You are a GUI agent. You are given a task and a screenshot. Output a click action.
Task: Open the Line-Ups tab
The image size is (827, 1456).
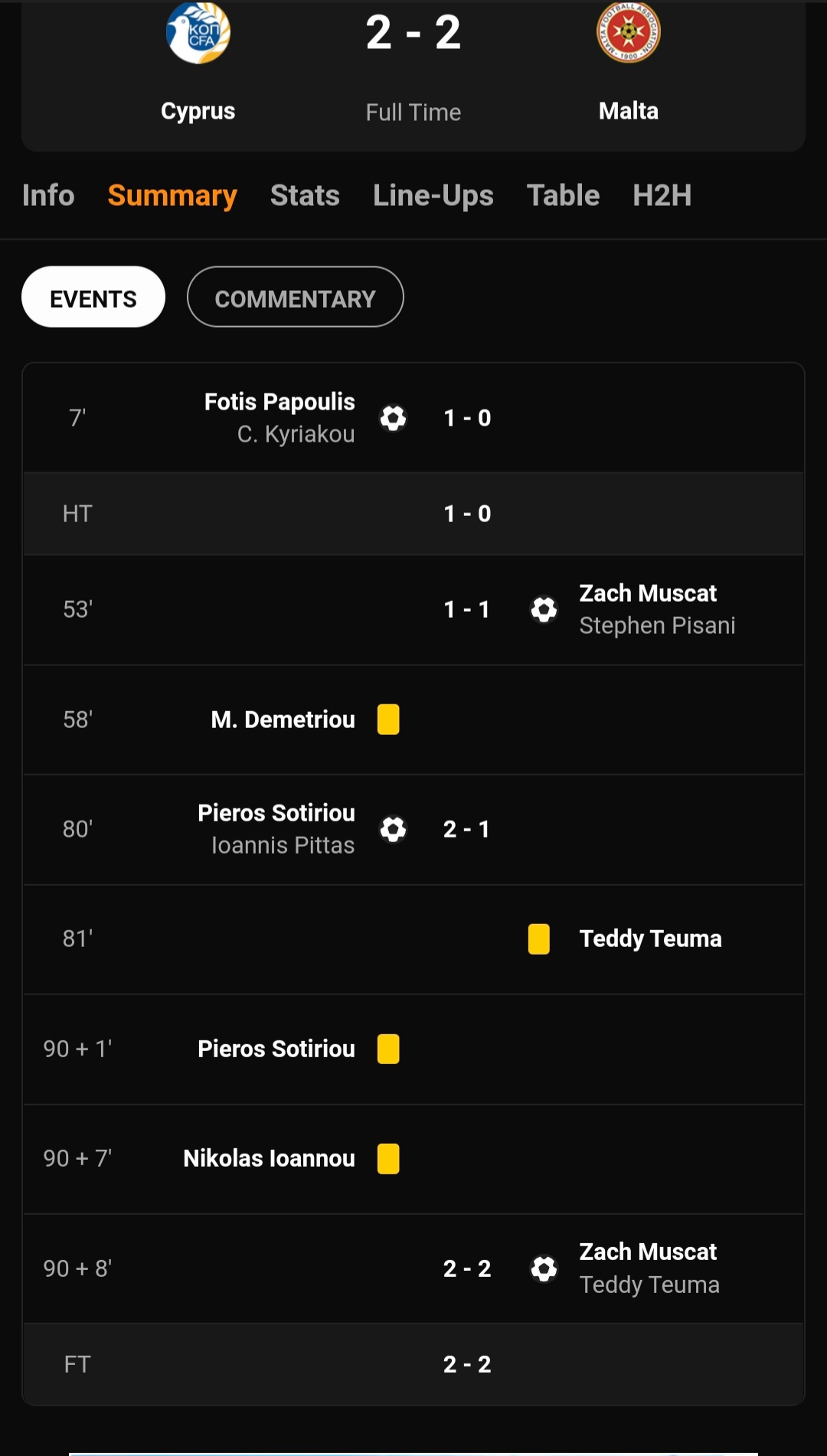(433, 195)
